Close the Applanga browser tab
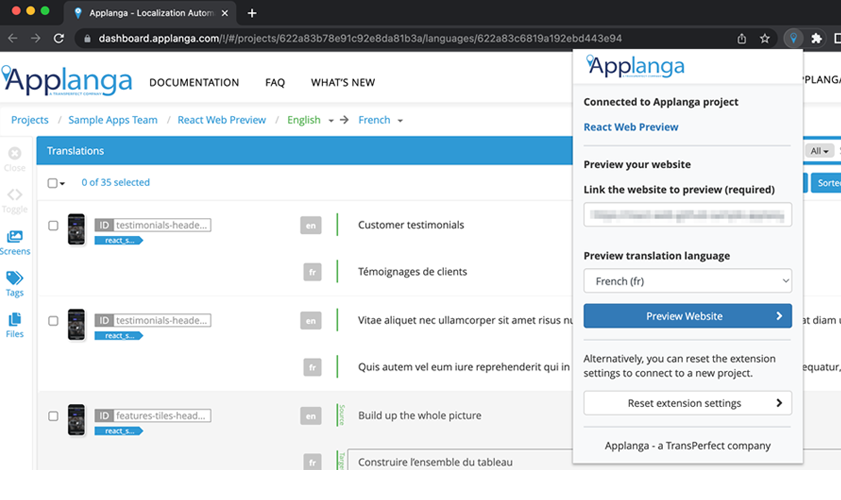Viewport: 841px width, 500px height. point(225,13)
